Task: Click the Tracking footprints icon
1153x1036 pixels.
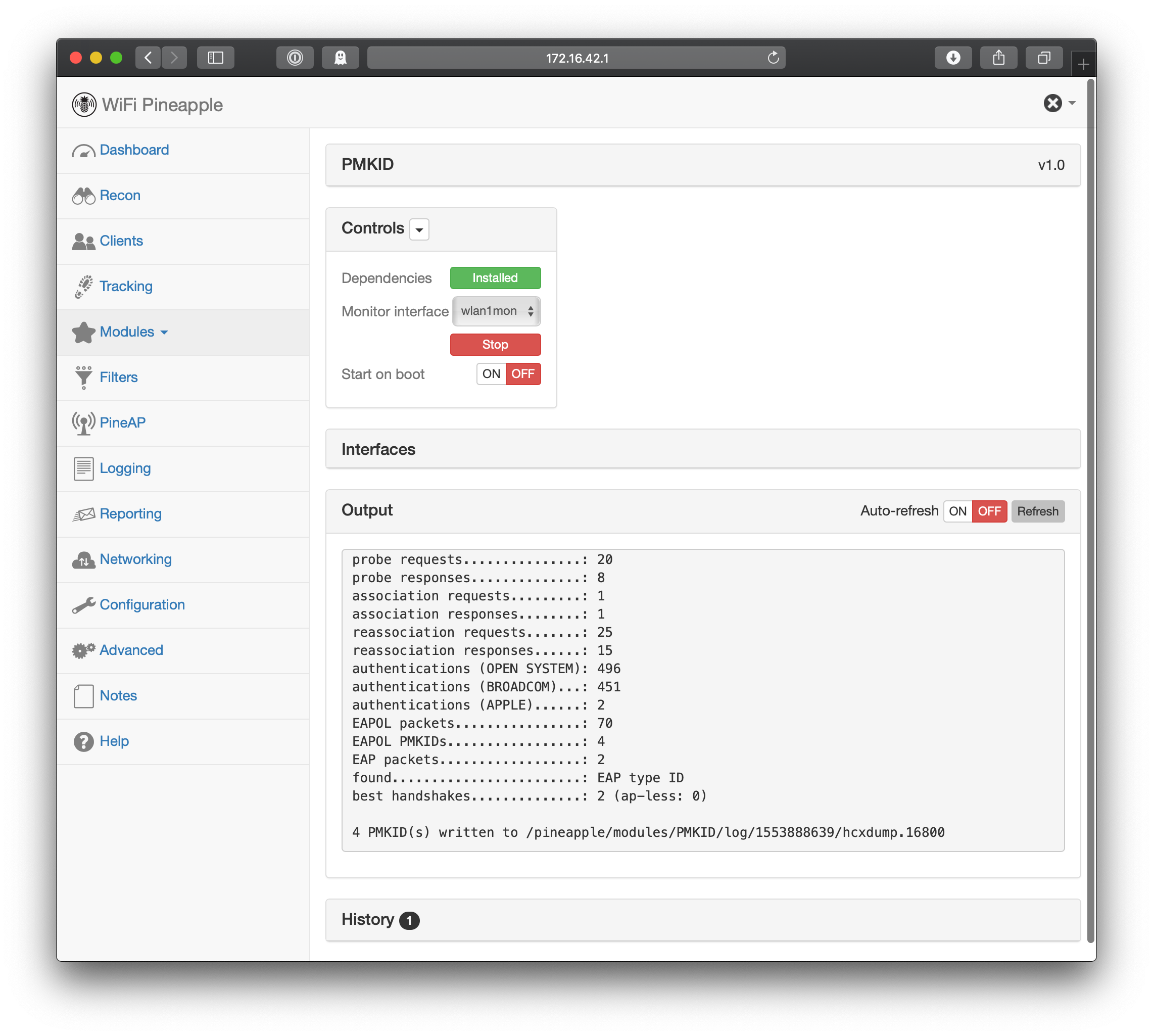Action: tap(83, 287)
